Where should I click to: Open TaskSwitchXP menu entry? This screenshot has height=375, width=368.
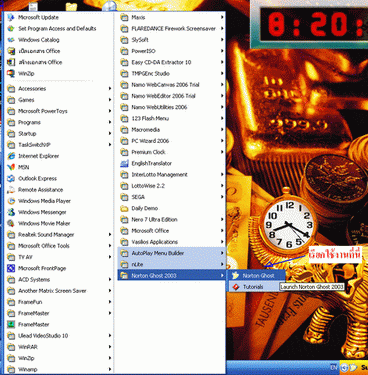pos(59,145)
